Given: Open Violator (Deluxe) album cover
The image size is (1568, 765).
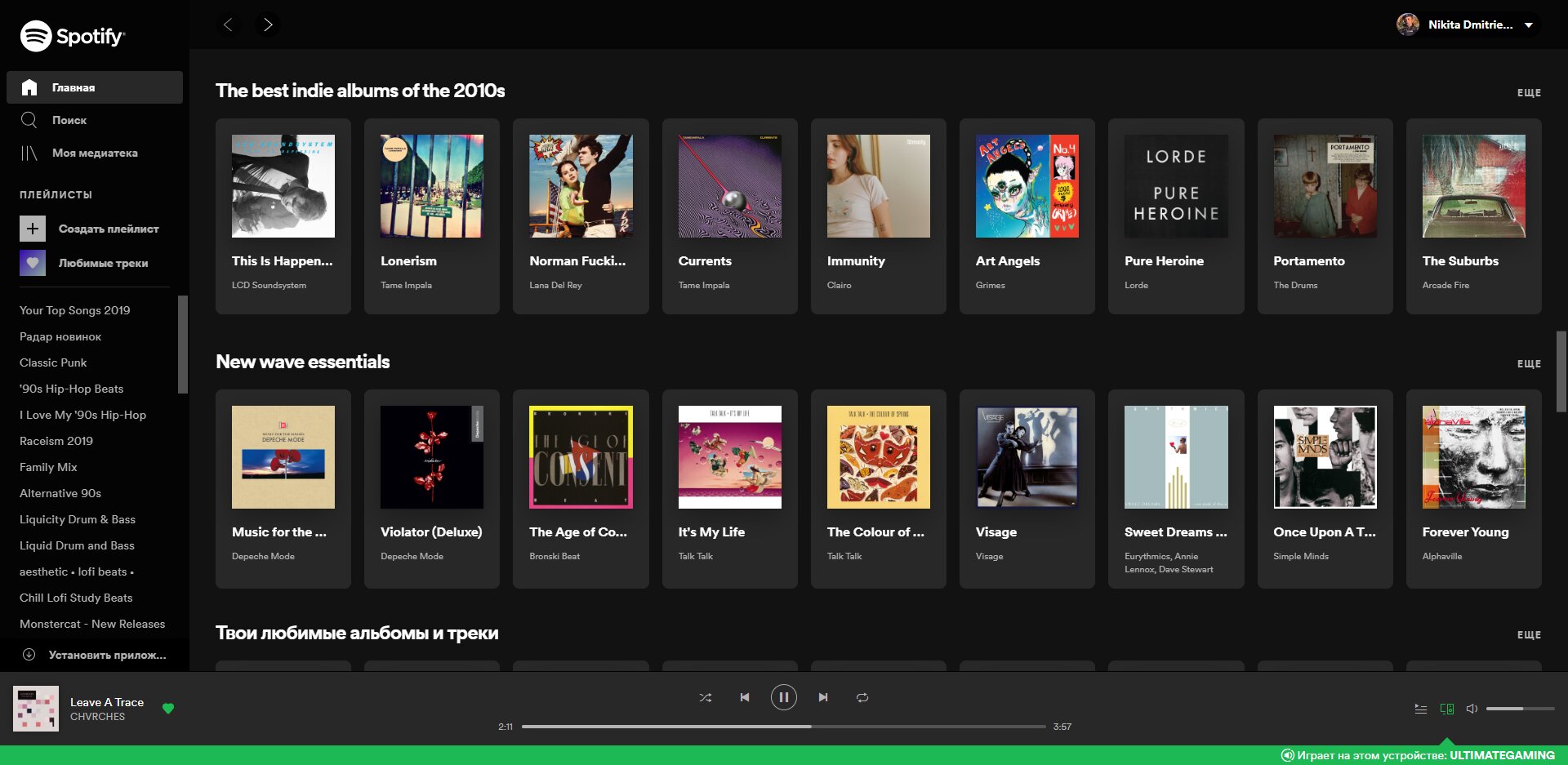Looking at the screenshot, I should (432, 457).
